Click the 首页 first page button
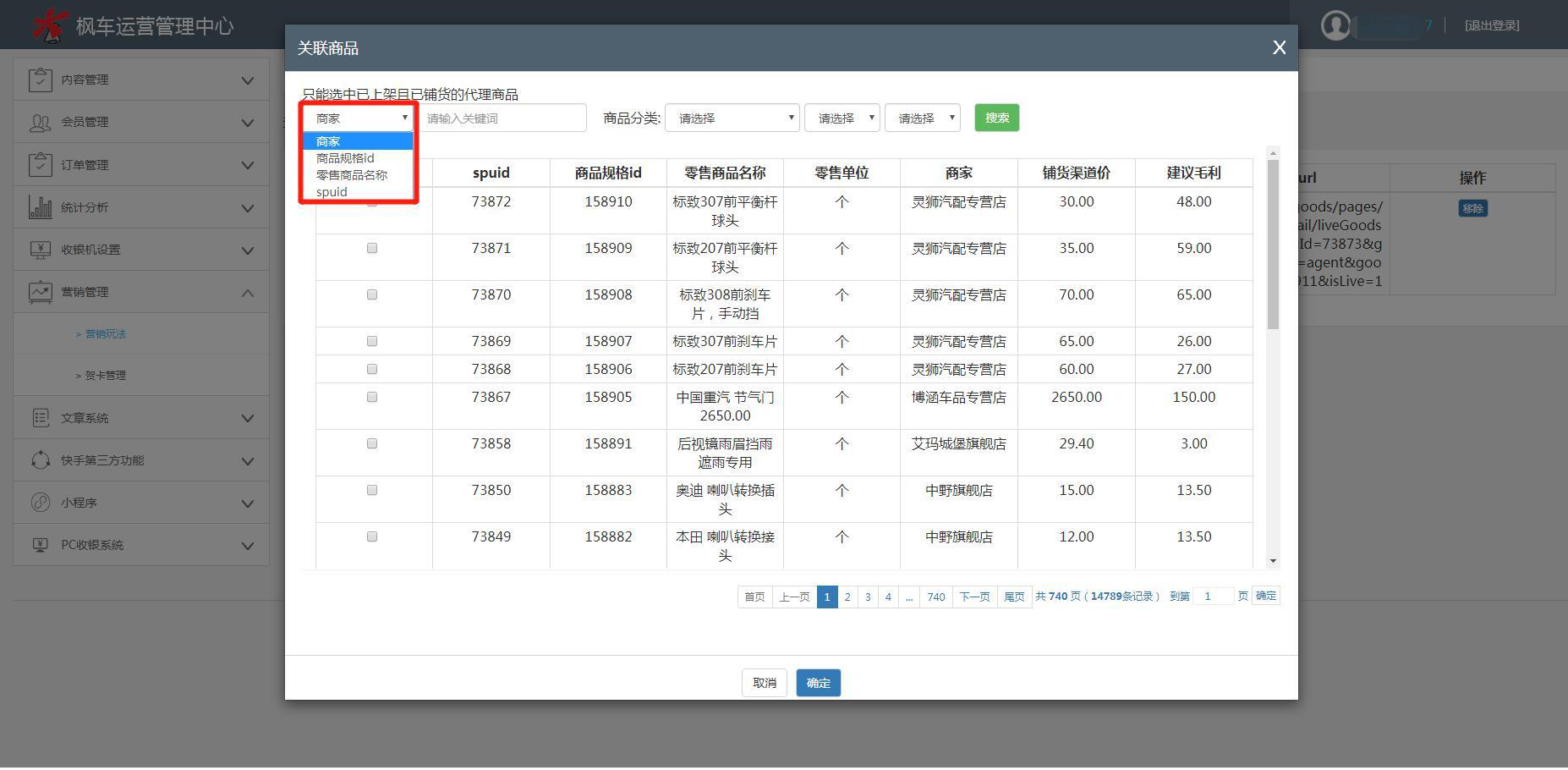 coord(754,597)
